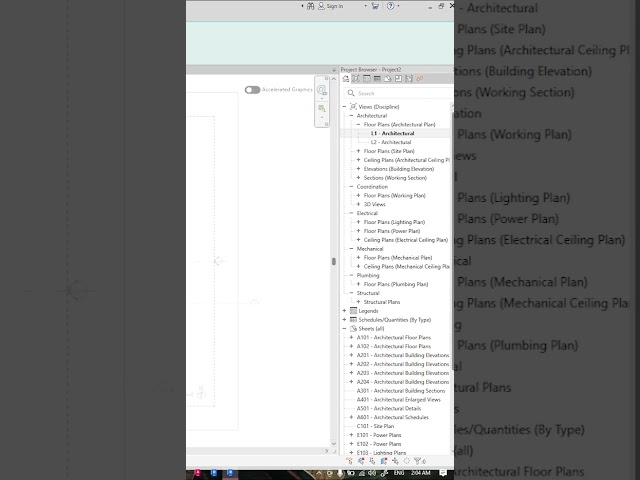Screen dimensions: 640x480
Task: Click the schedules table icon in browser toolbar
Action: (377, 79)
